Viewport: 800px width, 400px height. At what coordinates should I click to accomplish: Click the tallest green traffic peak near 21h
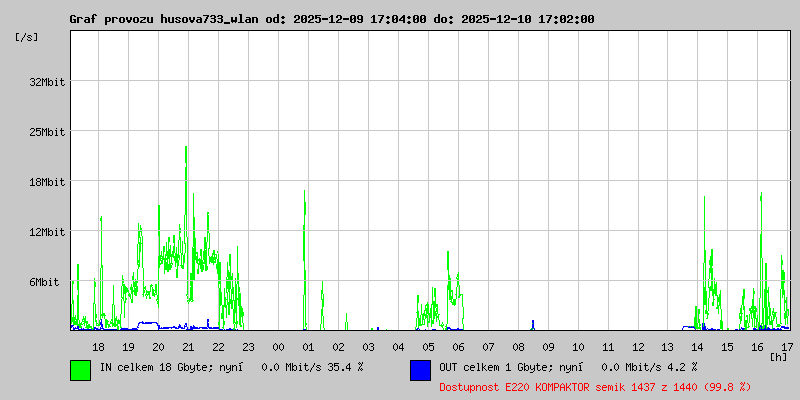[x=186, y=150]
